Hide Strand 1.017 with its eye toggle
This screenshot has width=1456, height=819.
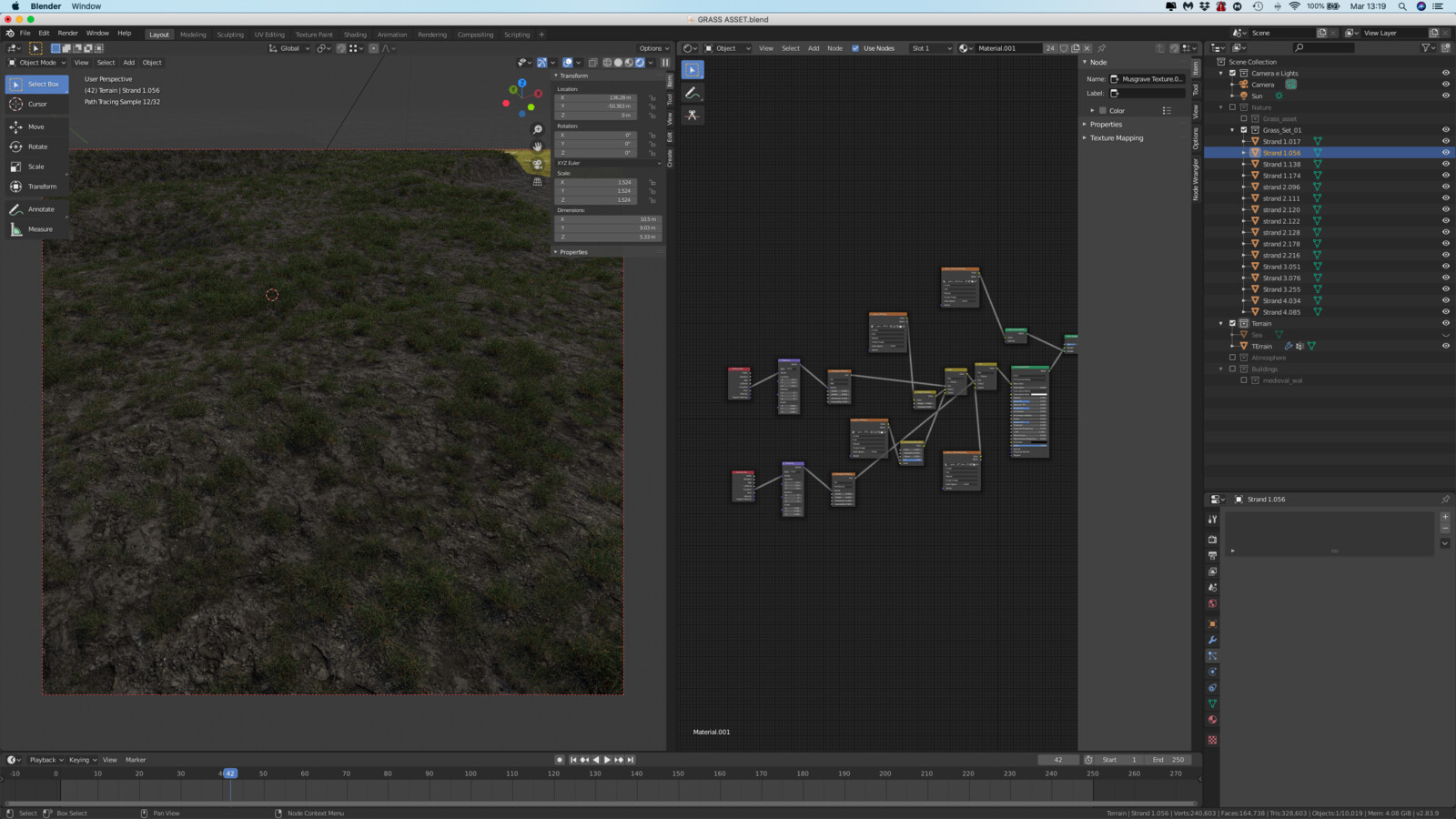tap(1445, 141)
